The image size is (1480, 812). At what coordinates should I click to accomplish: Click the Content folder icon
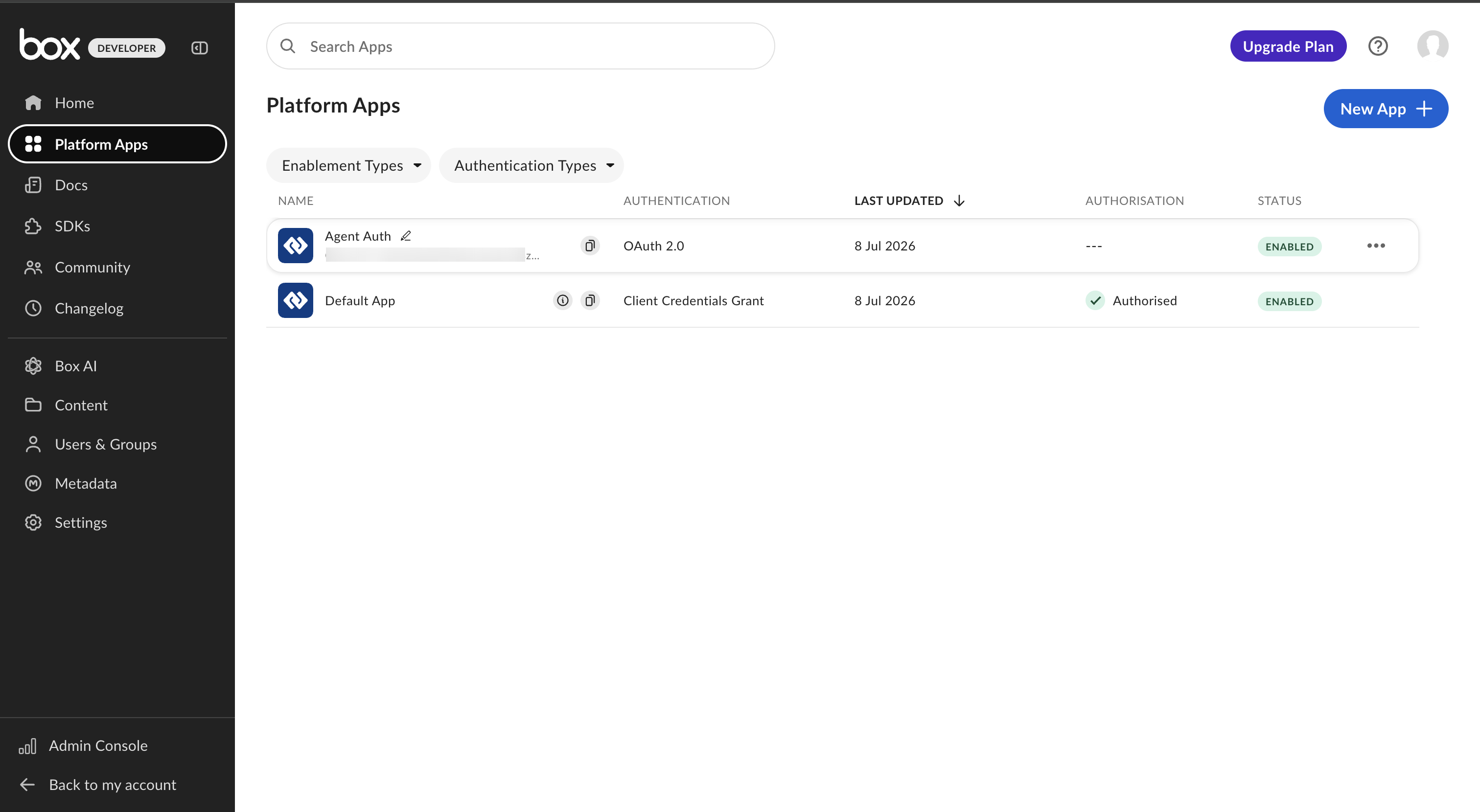pyautogui.click(x=33, y=405)
